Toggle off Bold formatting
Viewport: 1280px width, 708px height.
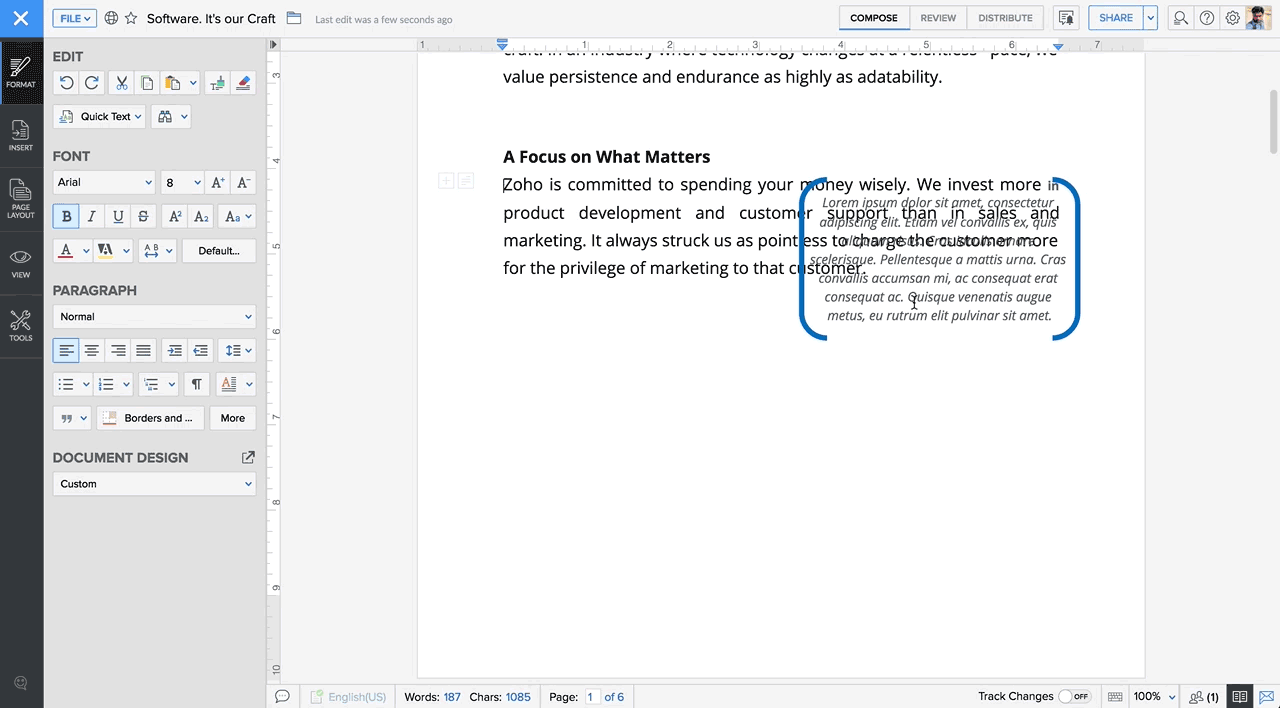click(66, 216)
